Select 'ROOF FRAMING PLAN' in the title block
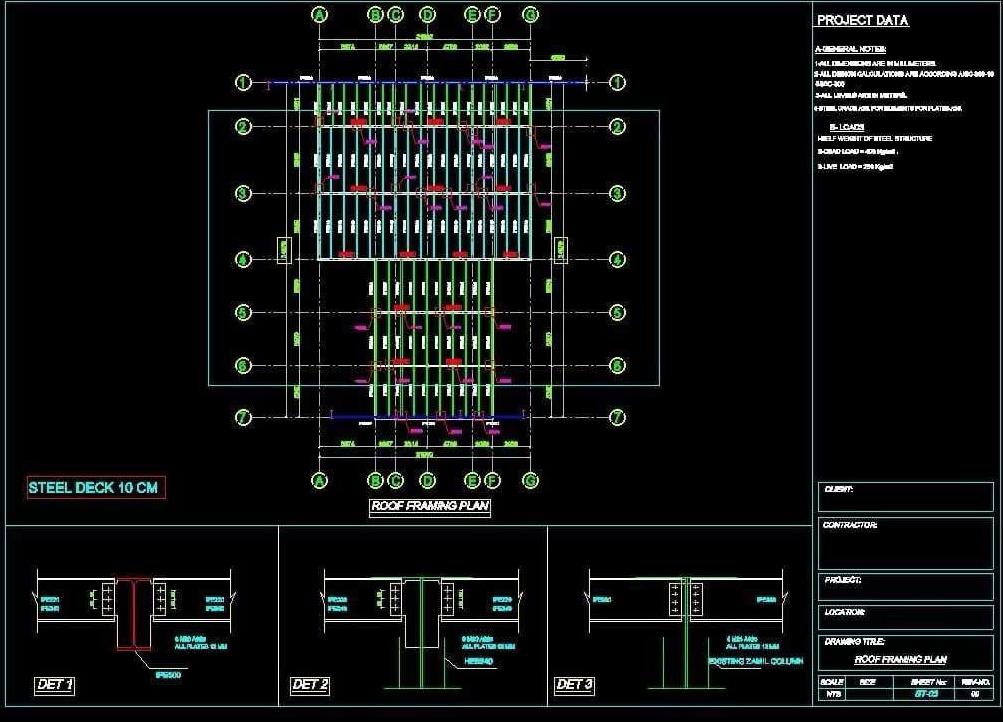1003x722 pixels. [901, 659]
